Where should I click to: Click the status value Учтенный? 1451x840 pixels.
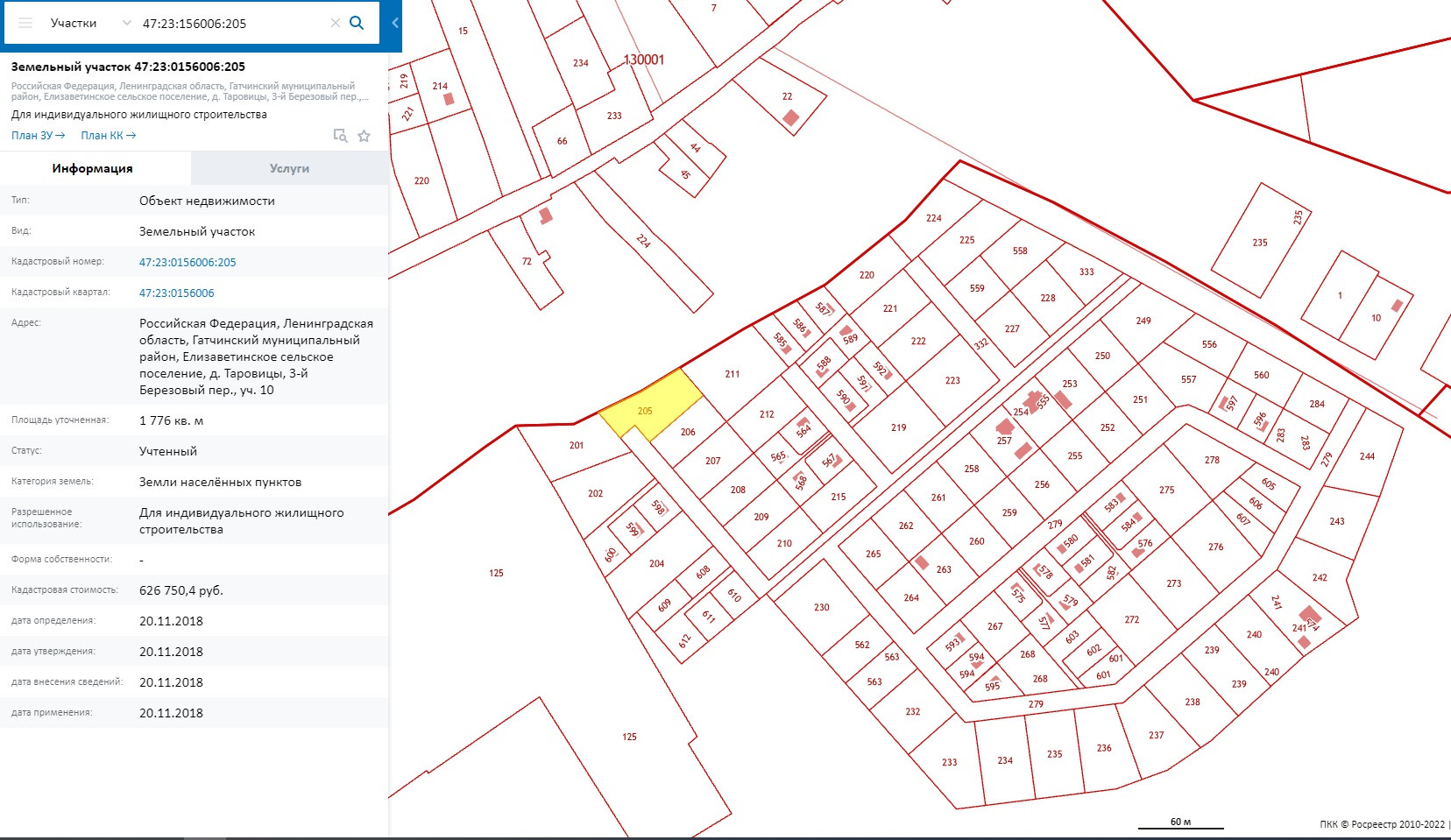tap(168, 451)
